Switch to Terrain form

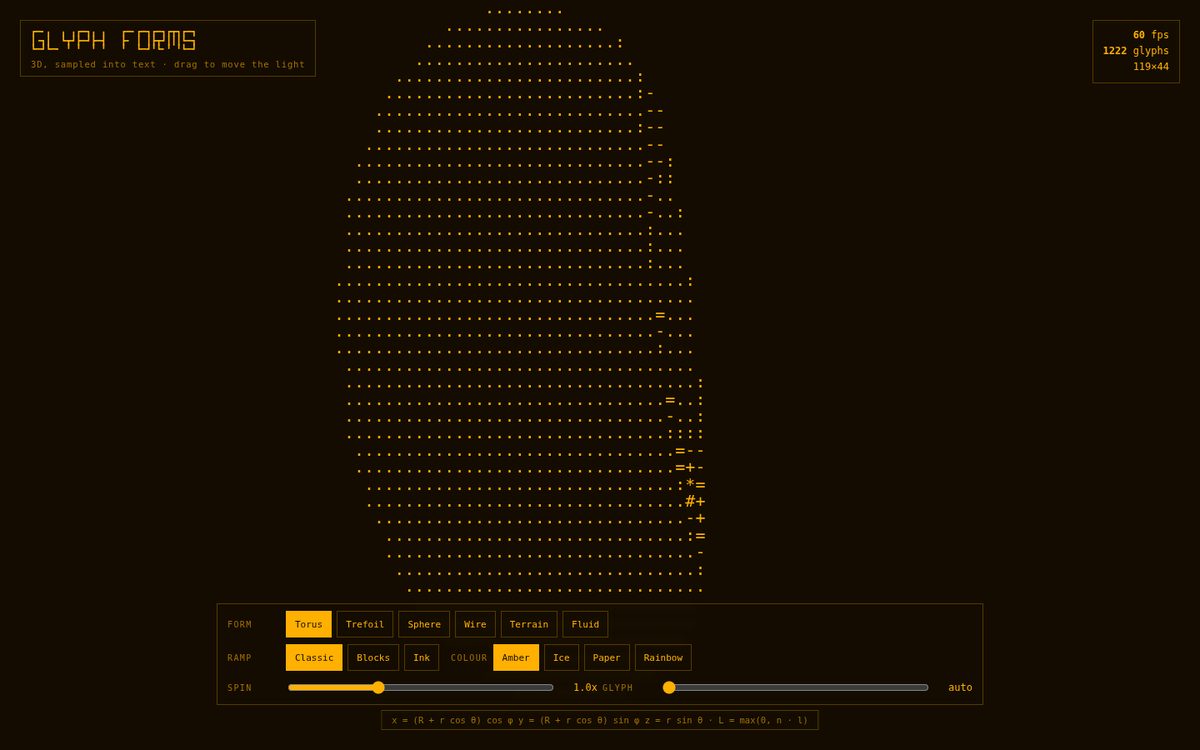coord(529,624)
